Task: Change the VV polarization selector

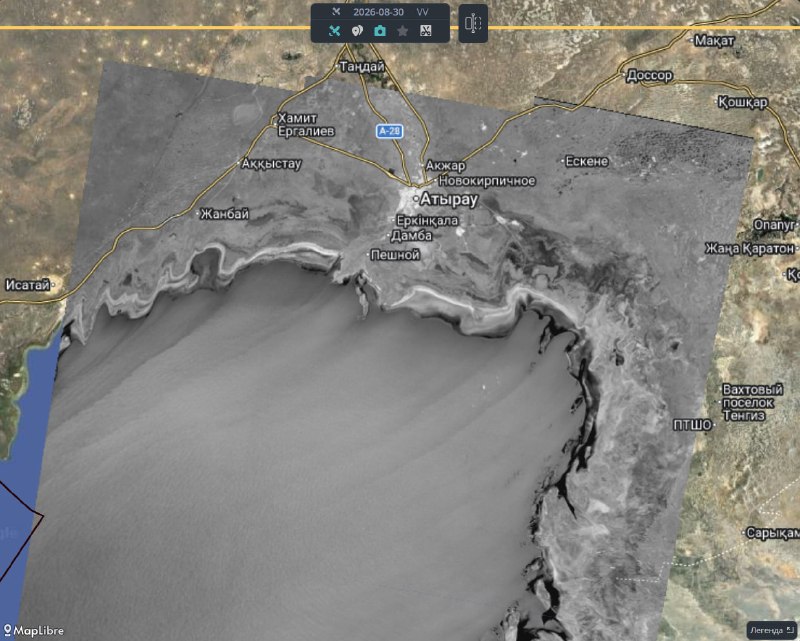Action: click(x=422, y=12)
